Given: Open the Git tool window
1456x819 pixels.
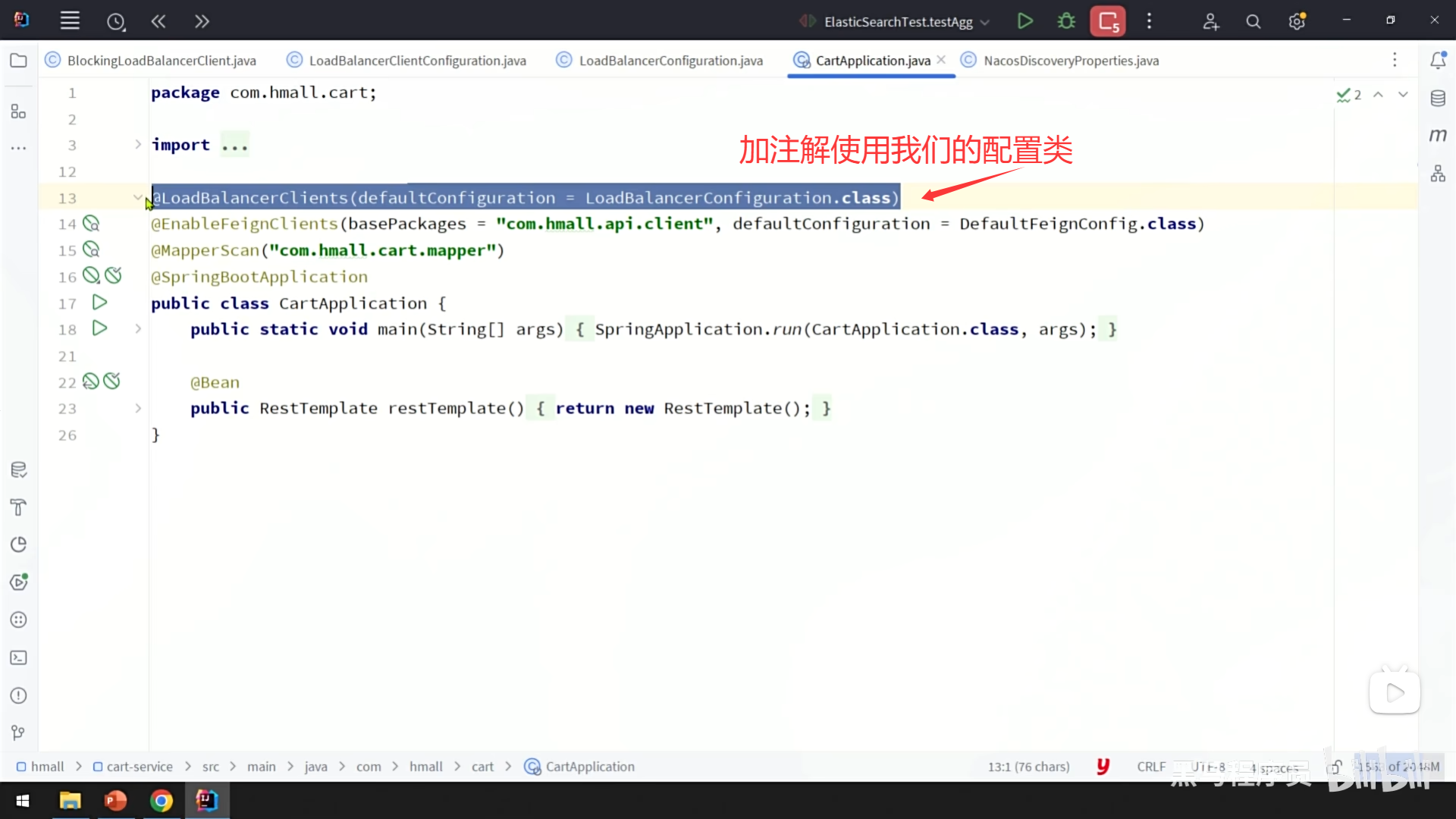Looking at the screenshot, I should [19, 733].
